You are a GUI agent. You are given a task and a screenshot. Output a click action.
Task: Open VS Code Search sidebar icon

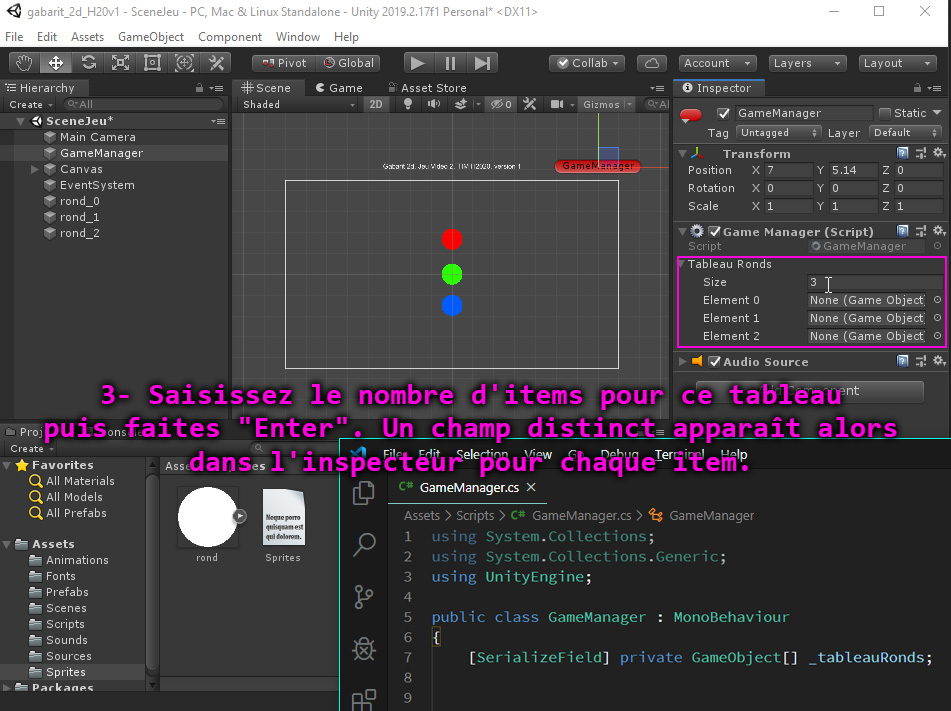(x=364, y=545)
